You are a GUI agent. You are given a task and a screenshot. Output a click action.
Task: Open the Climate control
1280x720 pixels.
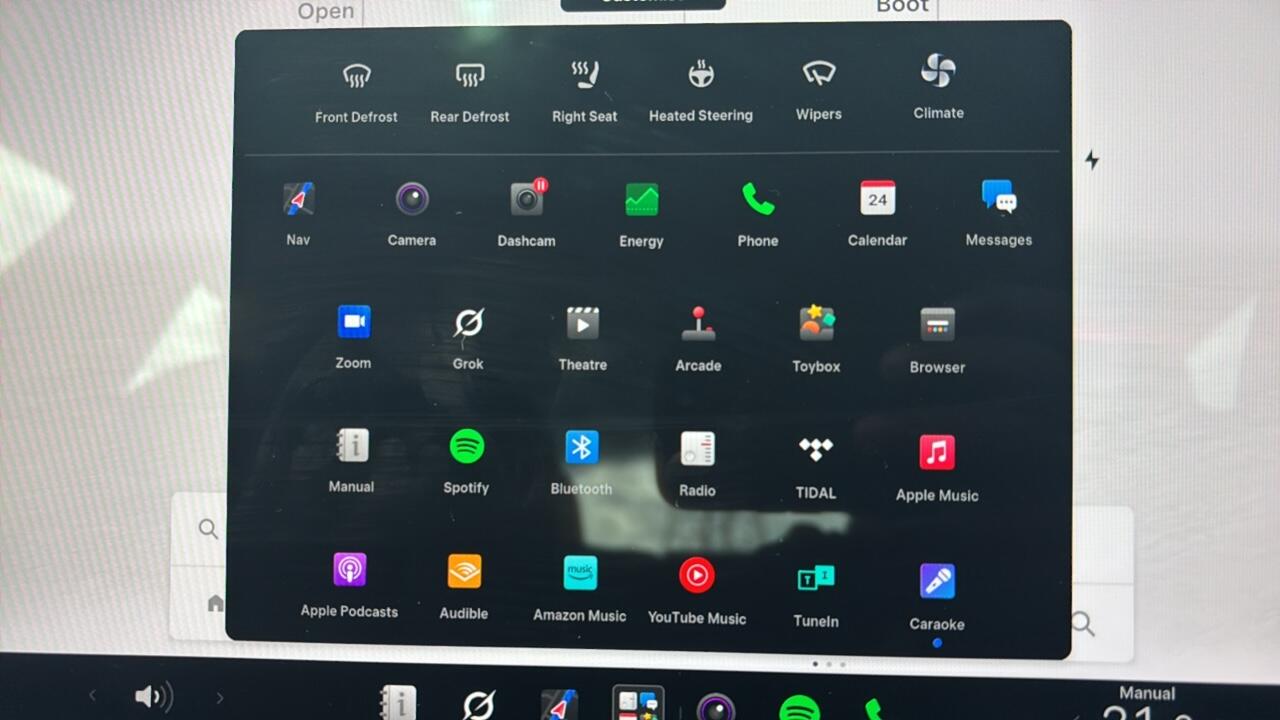click(x=938, y=87)
